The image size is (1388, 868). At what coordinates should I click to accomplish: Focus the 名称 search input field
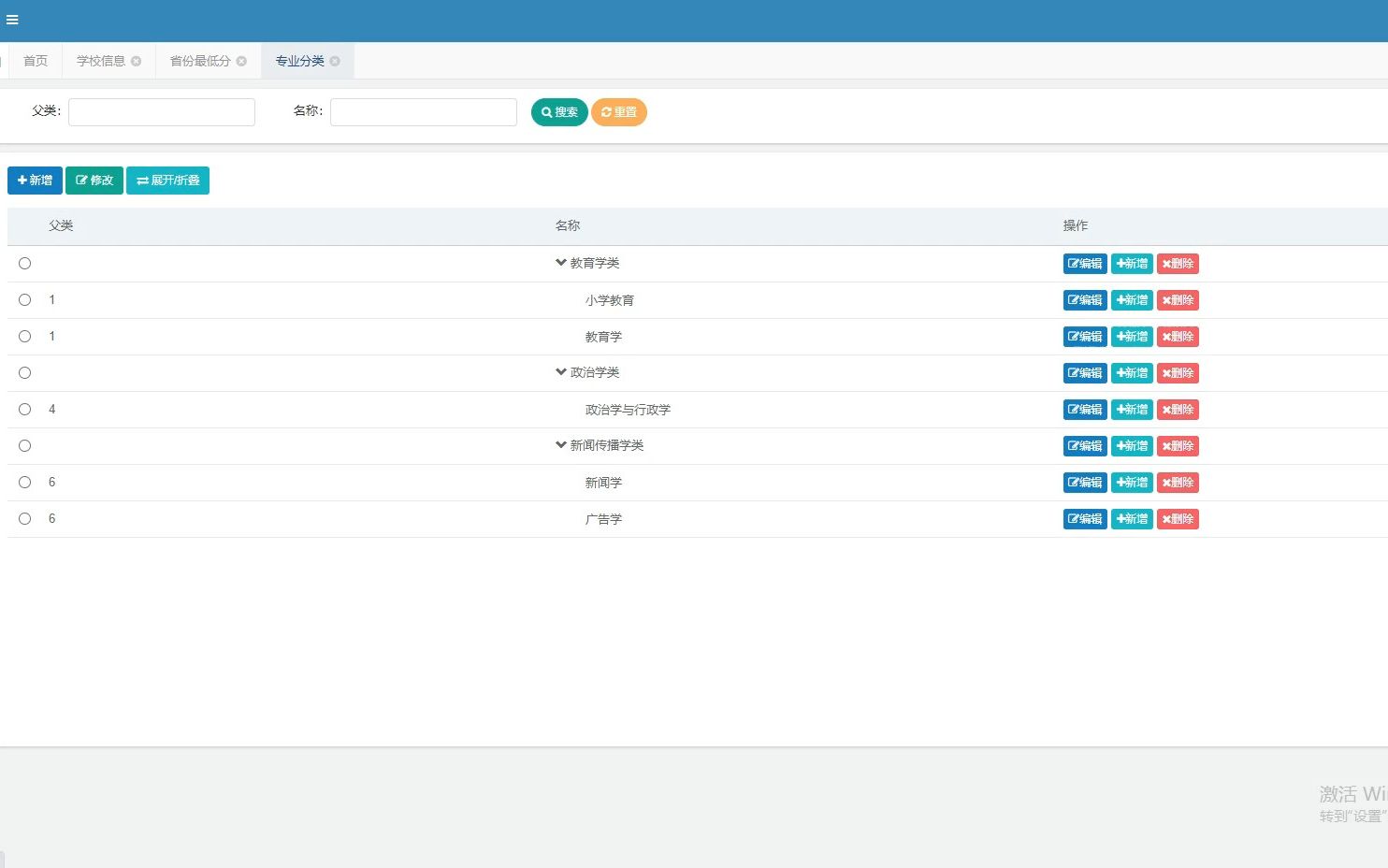click(424, 112)
